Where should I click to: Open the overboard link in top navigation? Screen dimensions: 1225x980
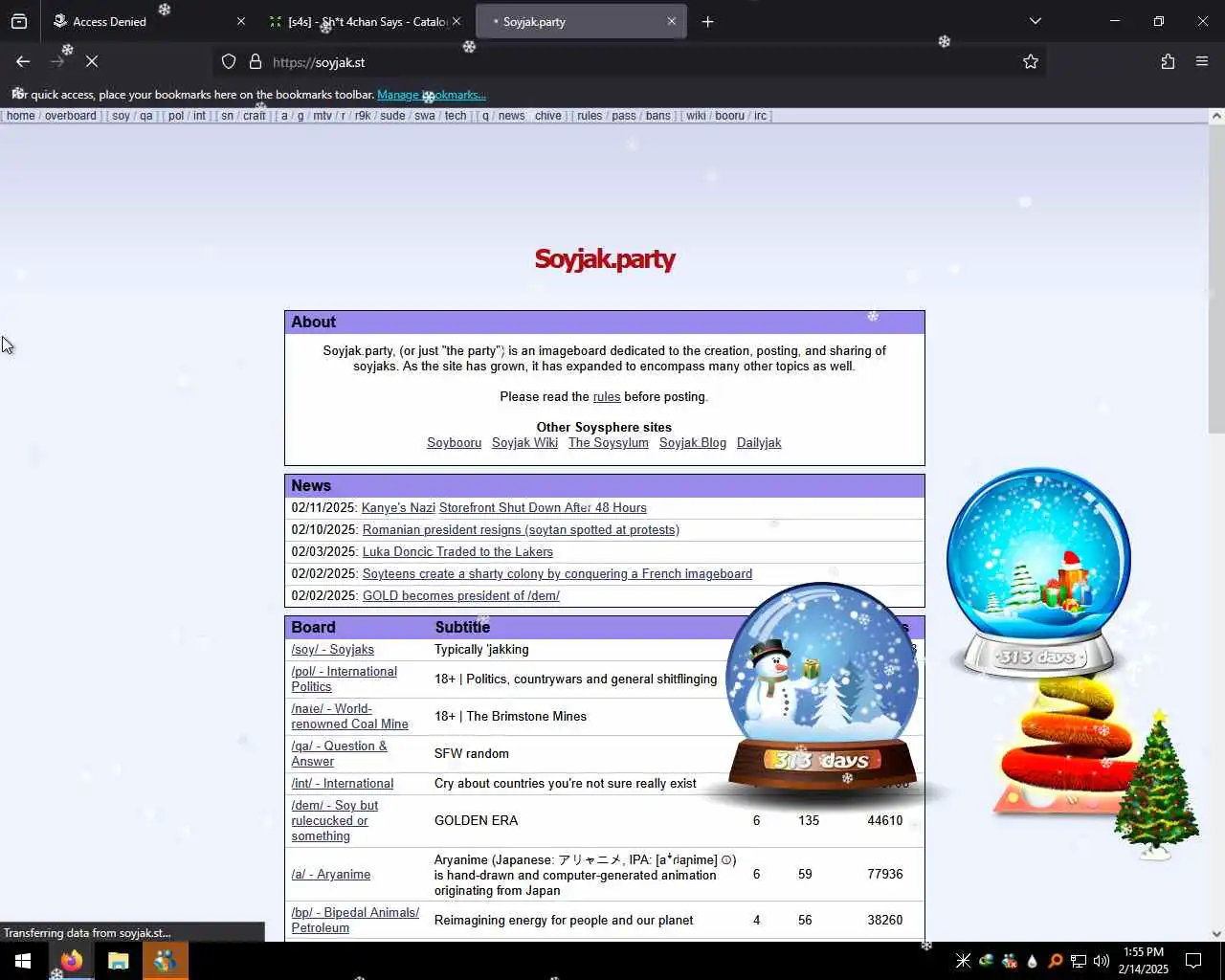coord(70,116)
